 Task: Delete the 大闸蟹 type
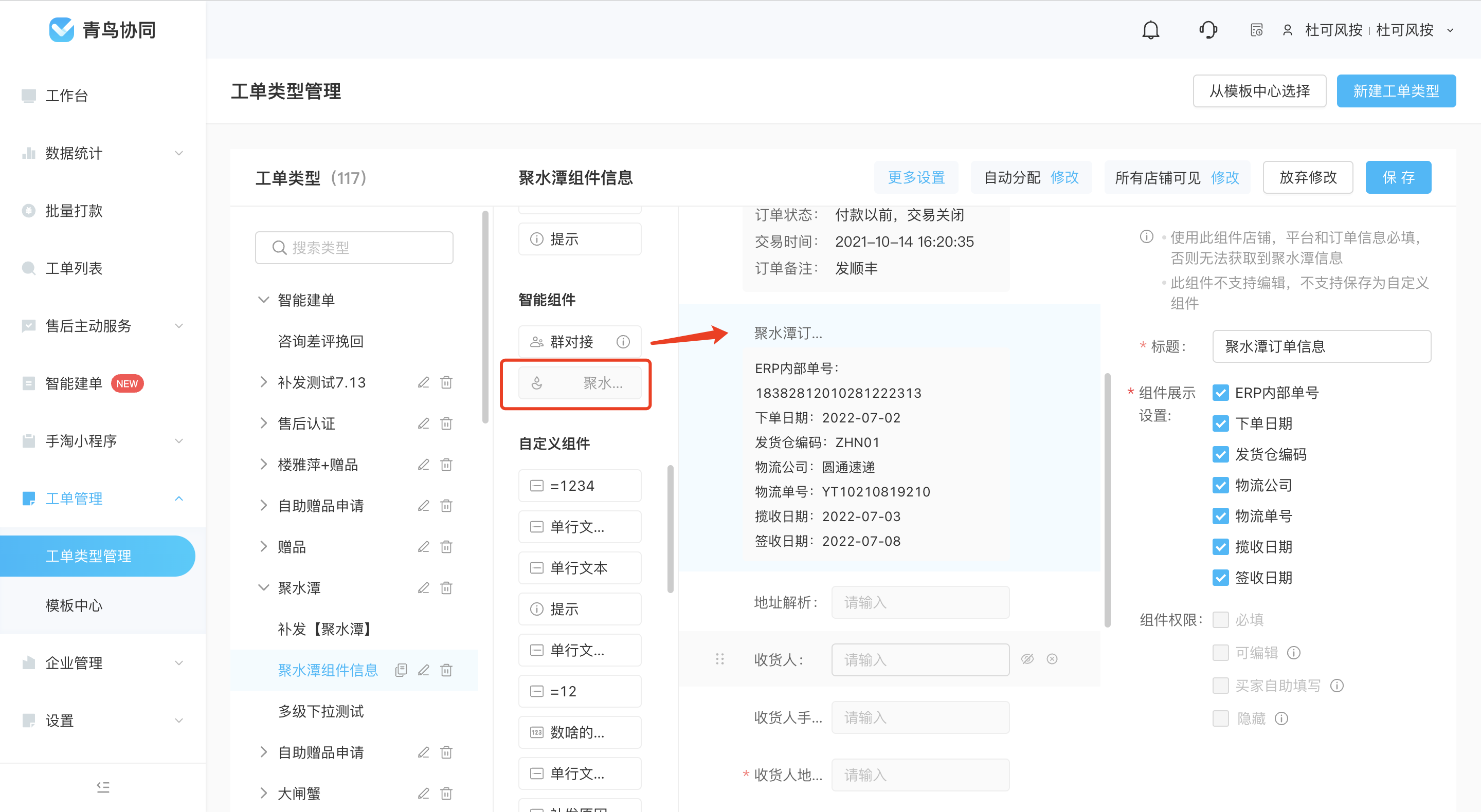[x=446, y=793]
